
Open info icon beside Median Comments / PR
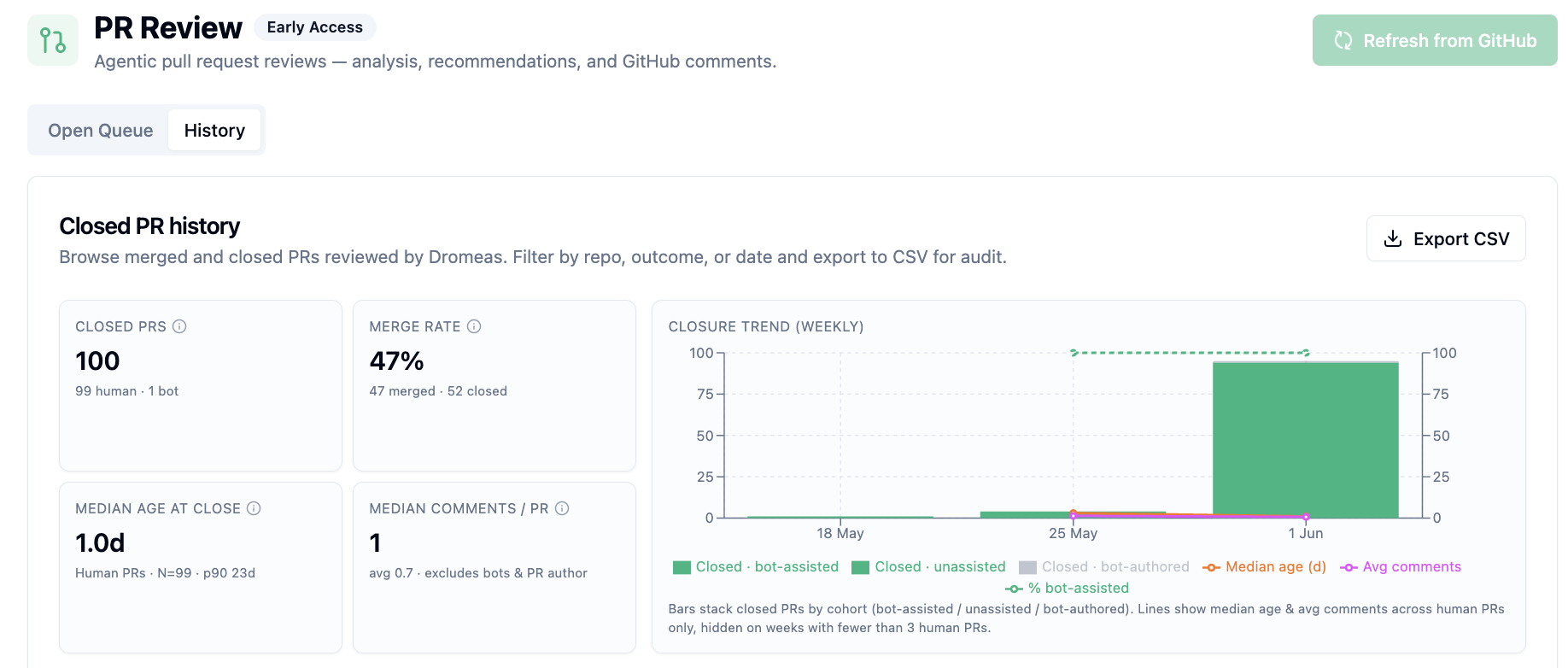(x=562, y=508)
